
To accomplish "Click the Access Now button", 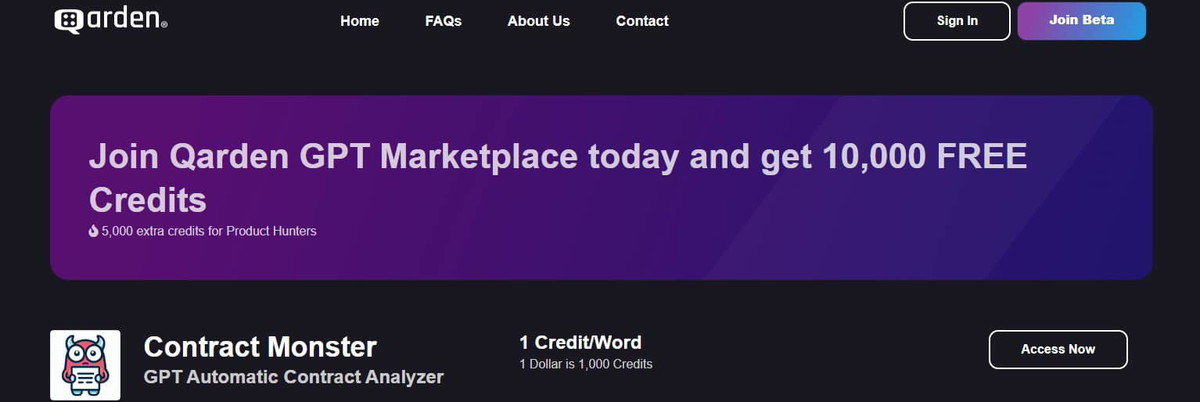I will 1058,349.
